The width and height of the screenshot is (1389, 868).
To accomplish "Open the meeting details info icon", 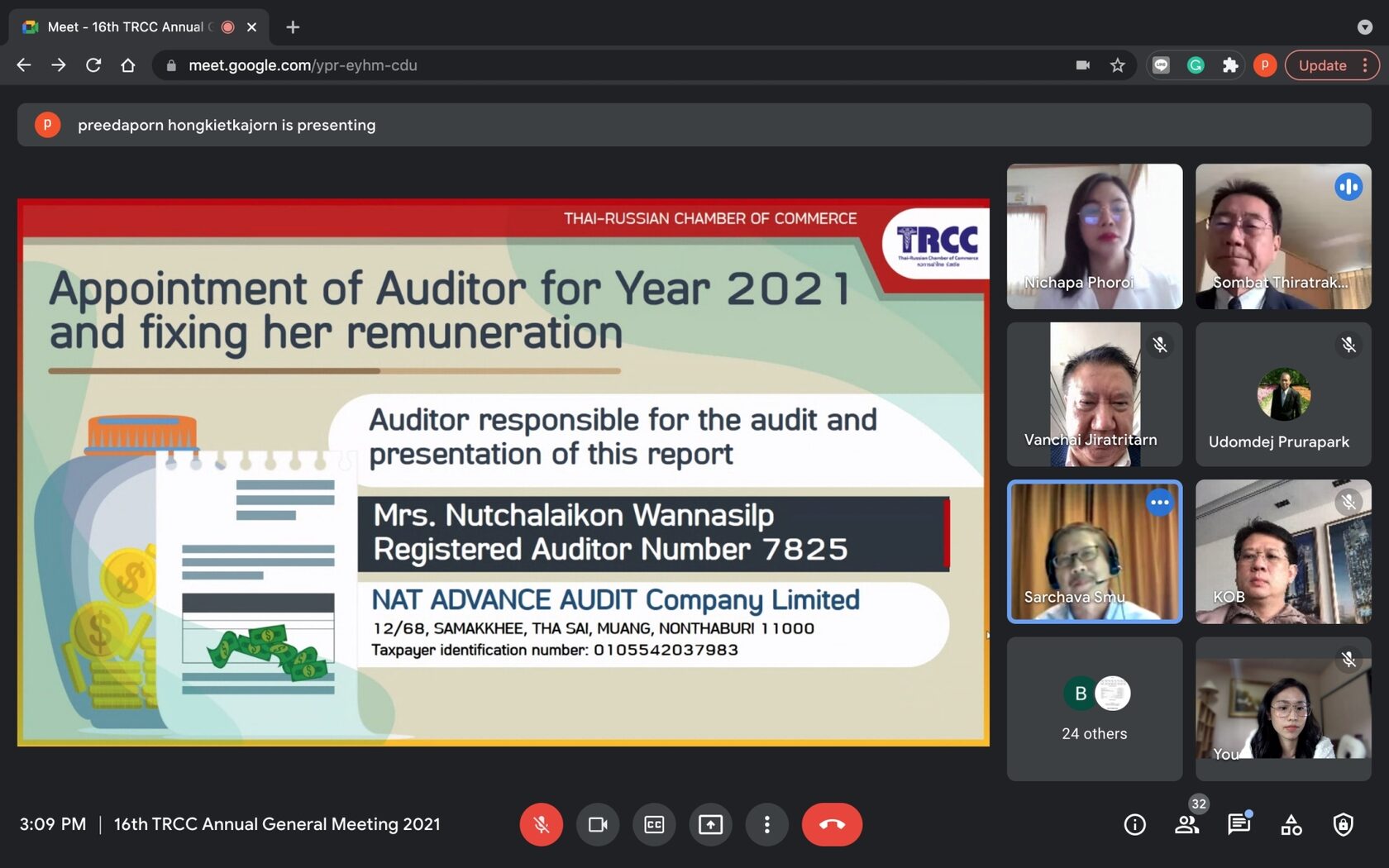I will (x=1134, y=824).
